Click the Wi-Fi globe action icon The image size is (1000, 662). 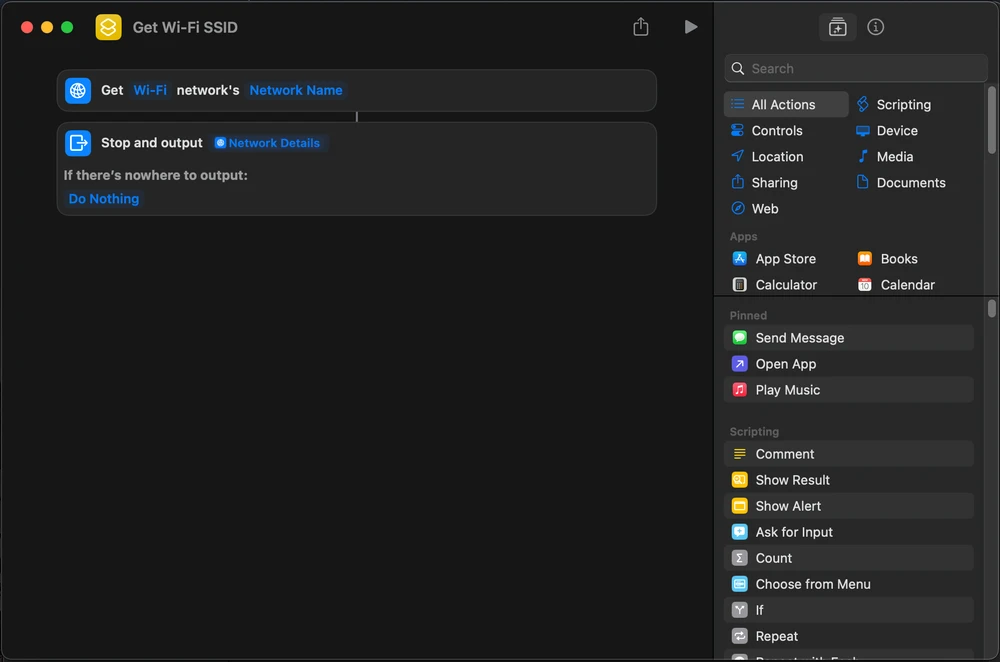coord(78,90)
